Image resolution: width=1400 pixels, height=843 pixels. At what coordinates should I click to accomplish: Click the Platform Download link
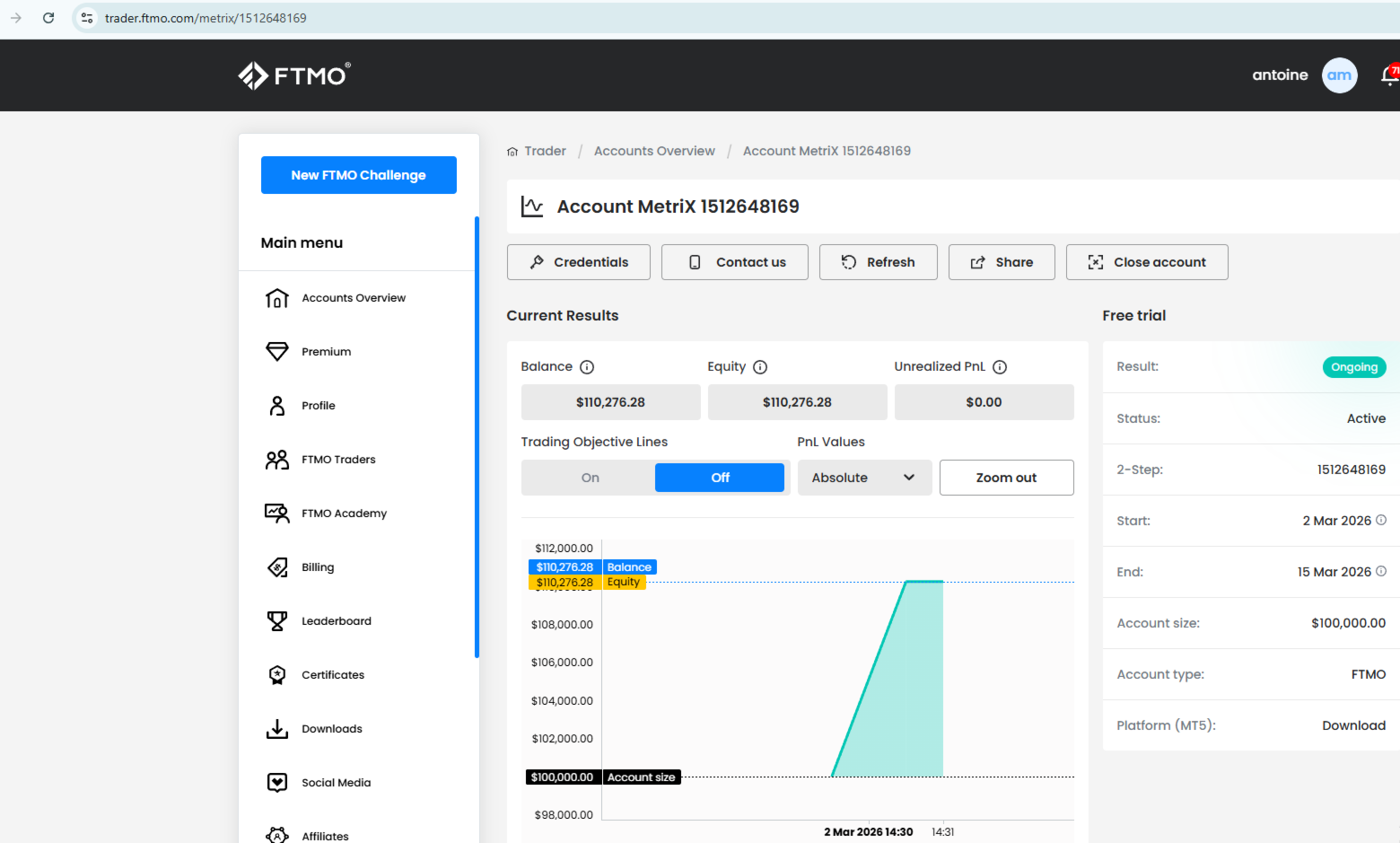coord(1353,725)
